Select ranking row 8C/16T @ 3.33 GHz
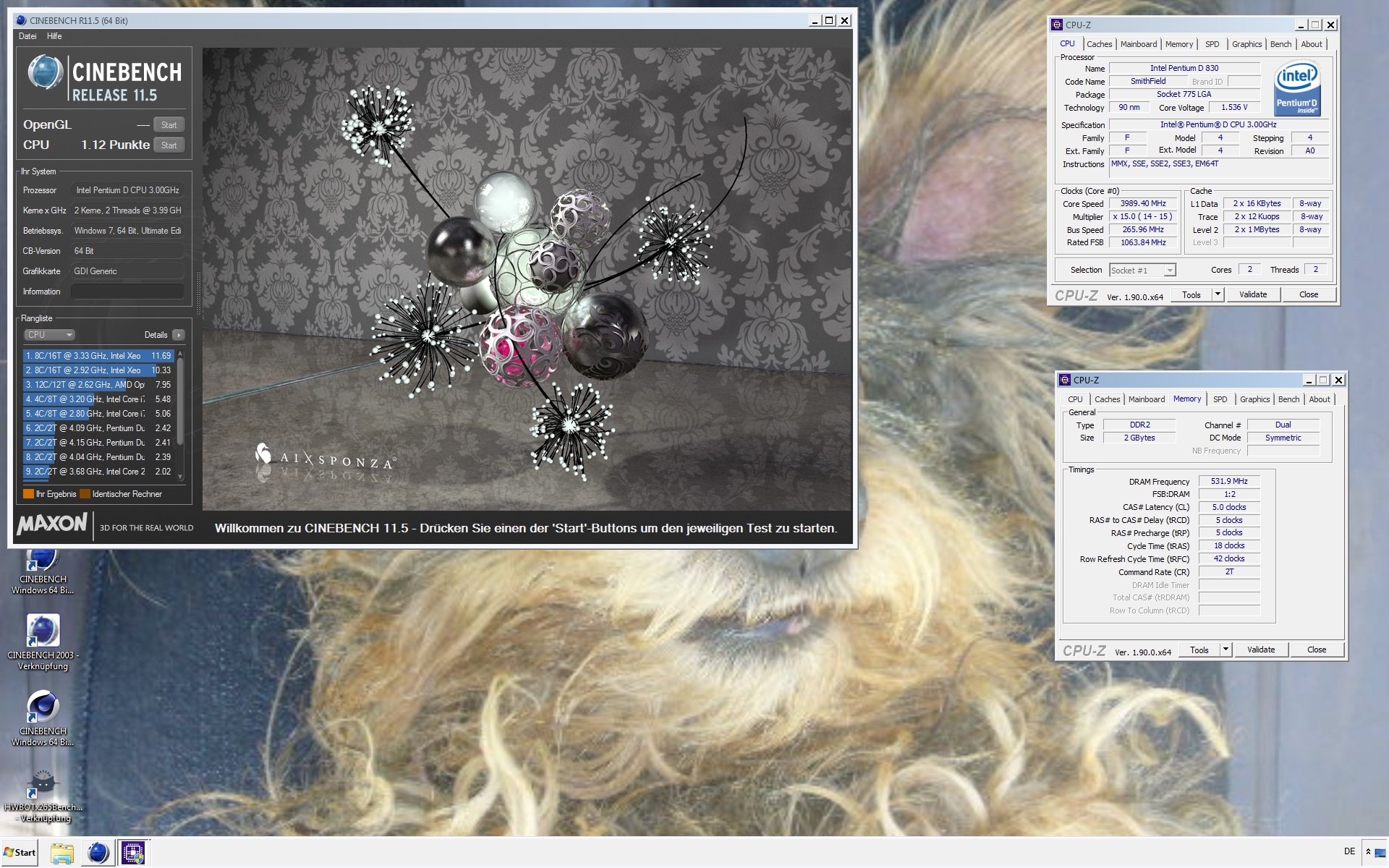 point(98,356)
